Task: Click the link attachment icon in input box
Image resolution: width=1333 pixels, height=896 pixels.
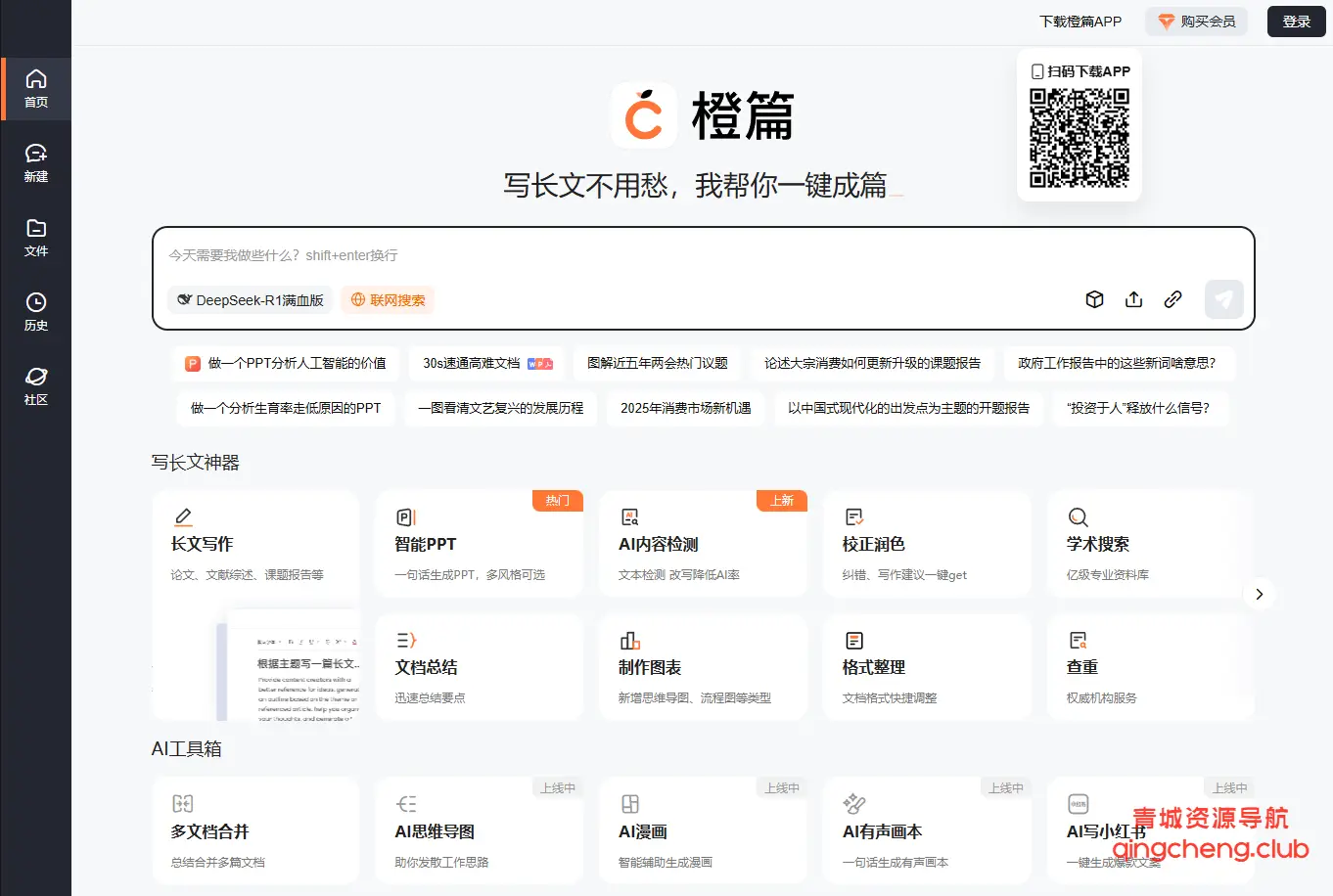Action: 1172,299
